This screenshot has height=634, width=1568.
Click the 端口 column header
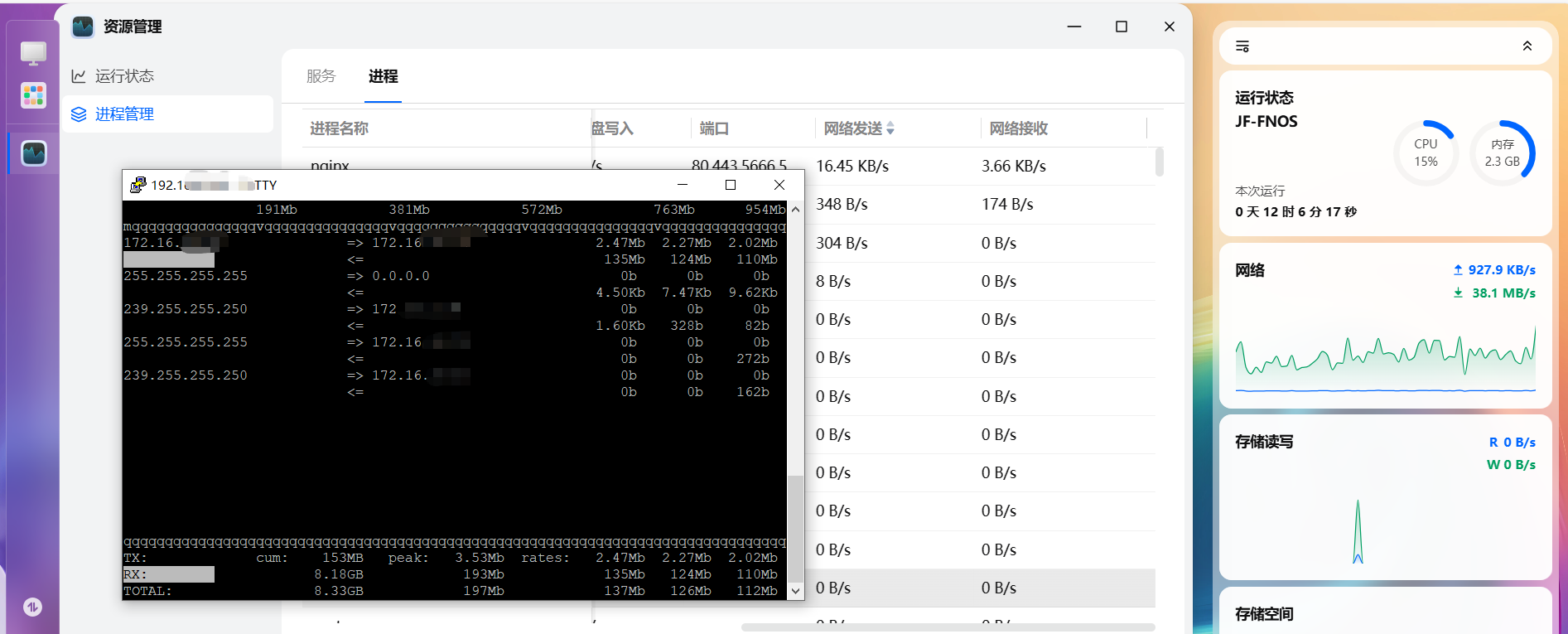click(714, 128)
